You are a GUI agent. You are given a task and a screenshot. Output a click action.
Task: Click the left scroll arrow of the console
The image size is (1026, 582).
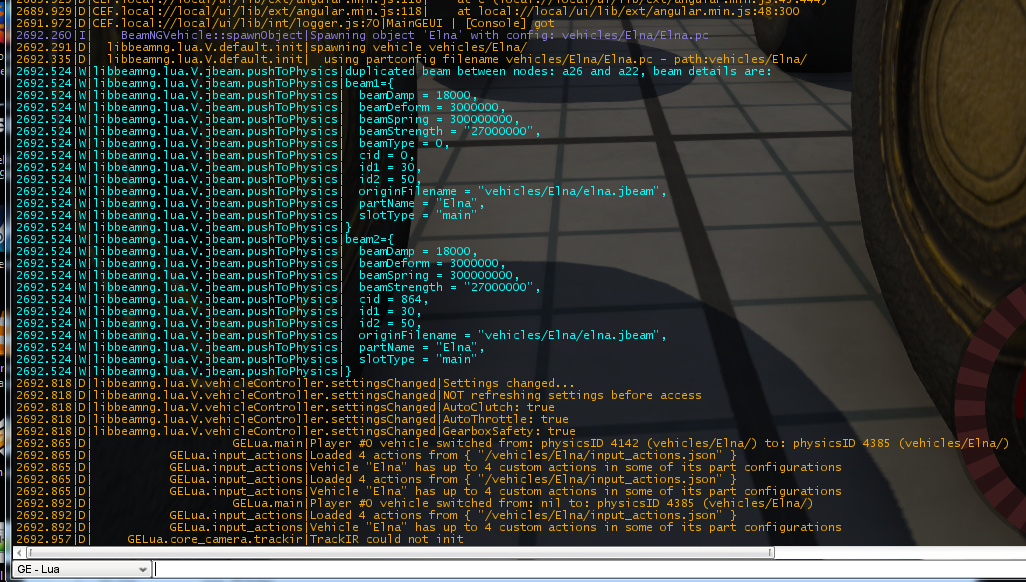click(20, 553)
